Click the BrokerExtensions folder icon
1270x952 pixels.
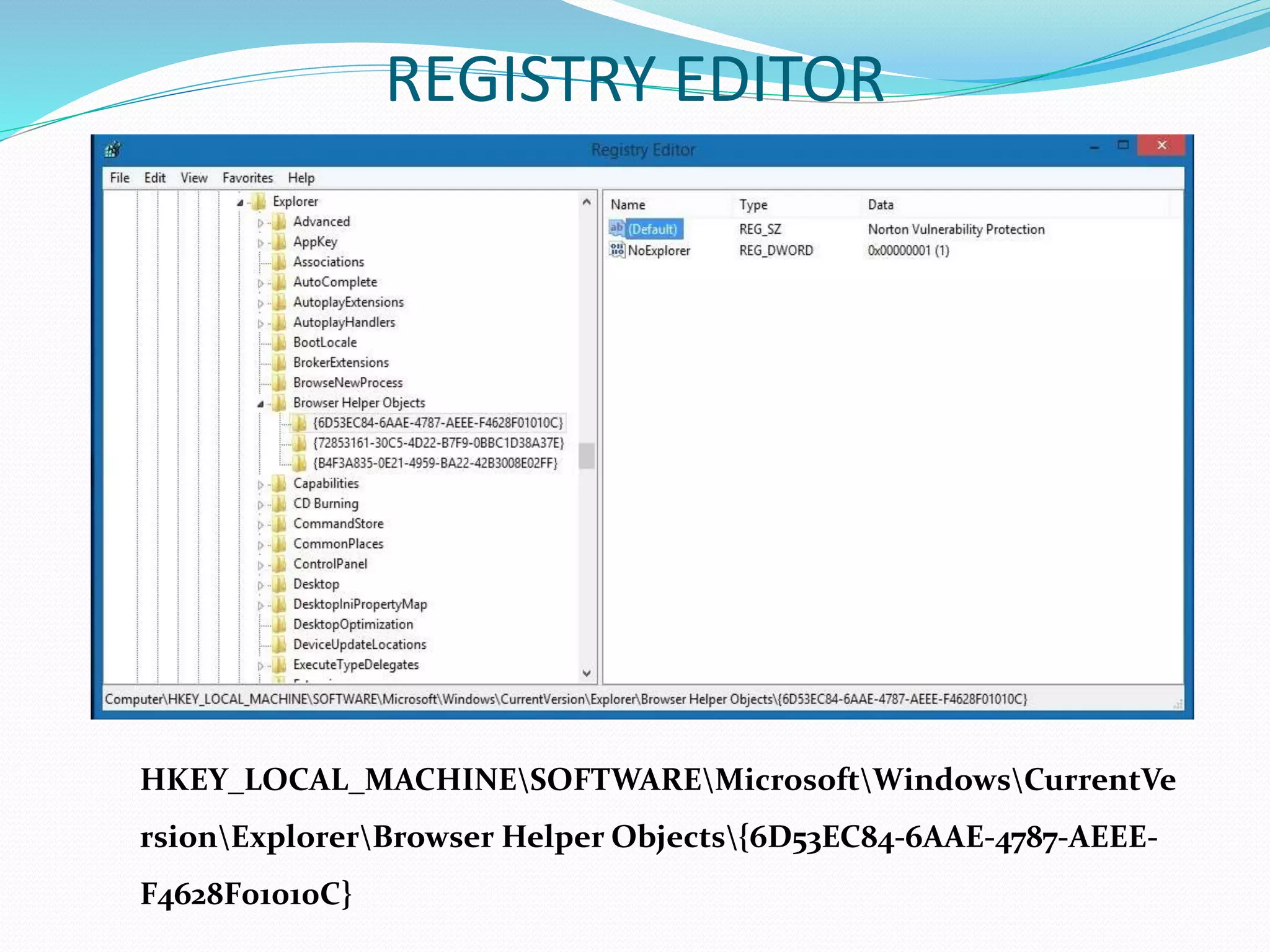pos(280,363)
